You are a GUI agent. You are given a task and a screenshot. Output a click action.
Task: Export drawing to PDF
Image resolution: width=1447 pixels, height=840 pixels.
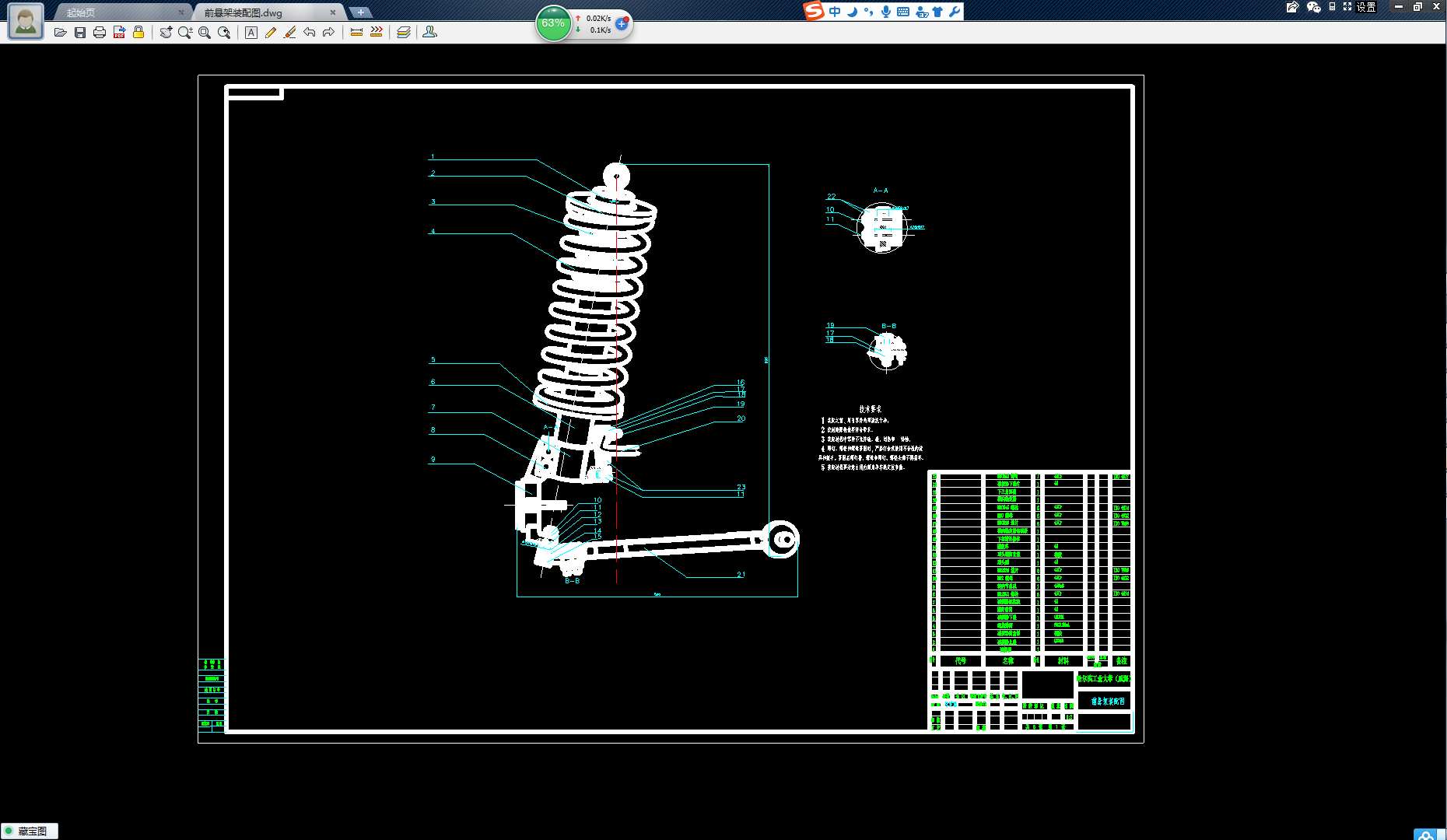click(x=119, y=32)
